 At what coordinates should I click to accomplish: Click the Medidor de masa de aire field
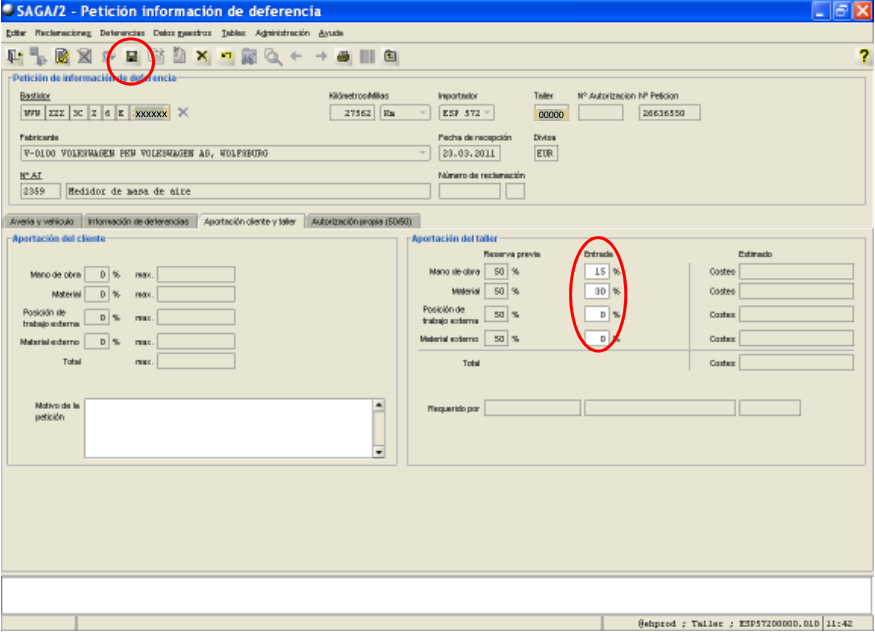pyautogui.click(x=248, y=191)
